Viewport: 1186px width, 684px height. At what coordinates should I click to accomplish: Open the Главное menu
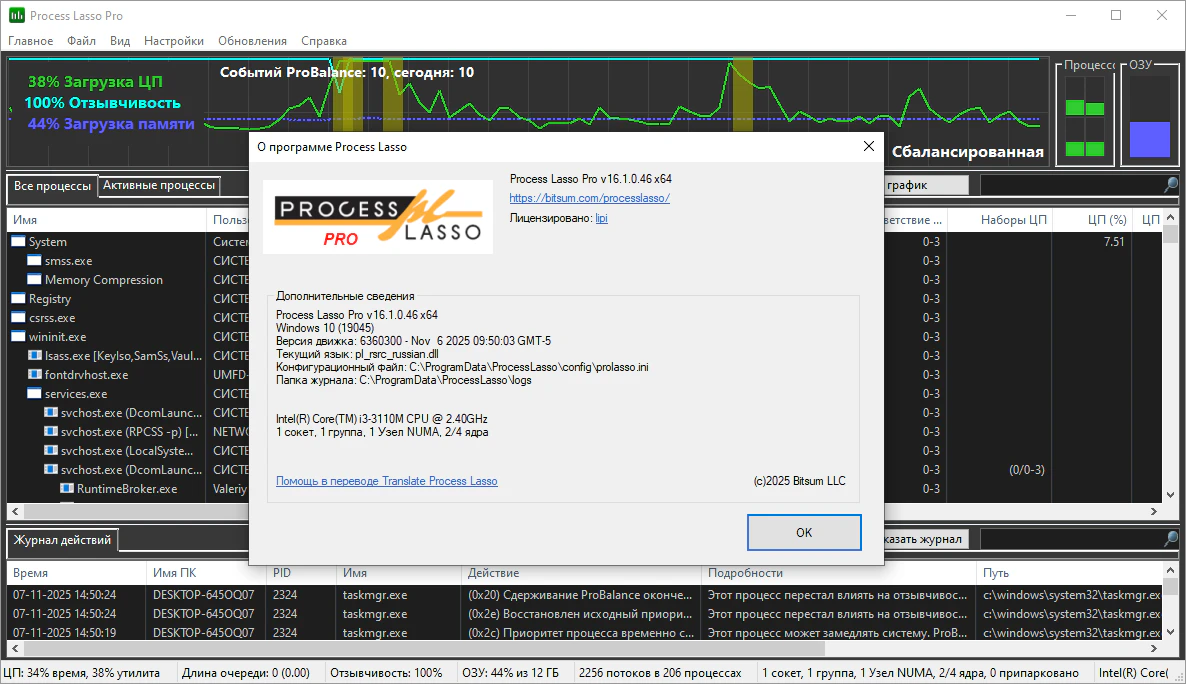31,41
